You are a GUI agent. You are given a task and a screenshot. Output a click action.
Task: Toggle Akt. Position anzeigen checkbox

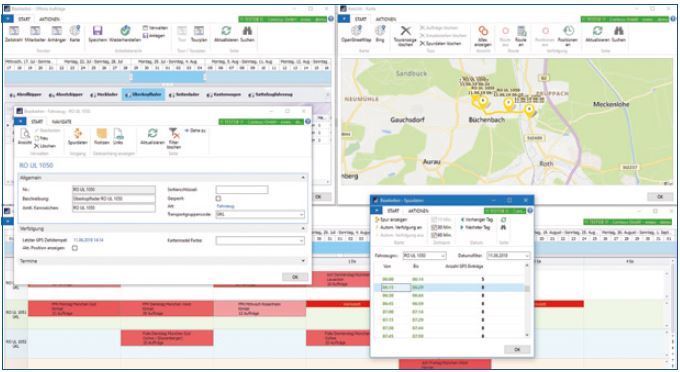pyautogui.click(x=75, y=248)
